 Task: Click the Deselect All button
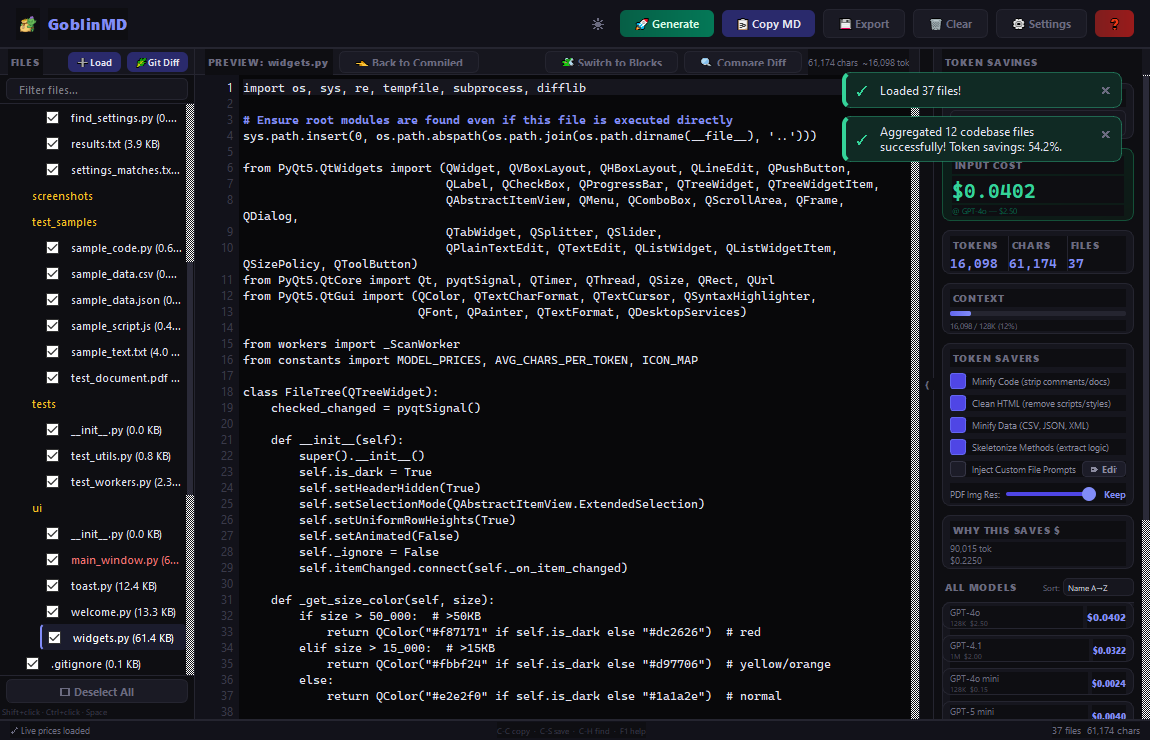click(x=97, y=692)
